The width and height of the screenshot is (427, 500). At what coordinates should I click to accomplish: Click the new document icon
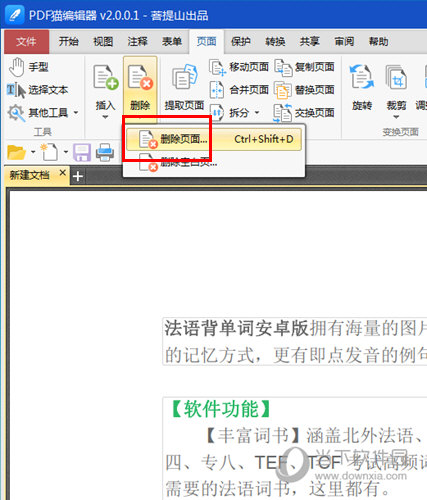coord(49,152)
